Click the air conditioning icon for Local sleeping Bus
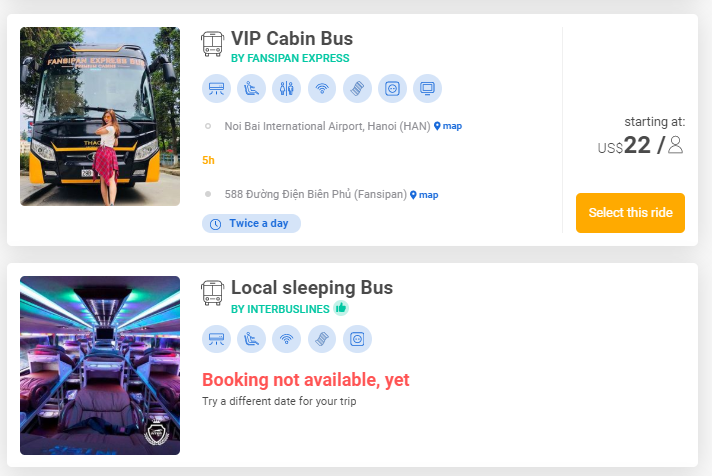 tap(216, 339)
